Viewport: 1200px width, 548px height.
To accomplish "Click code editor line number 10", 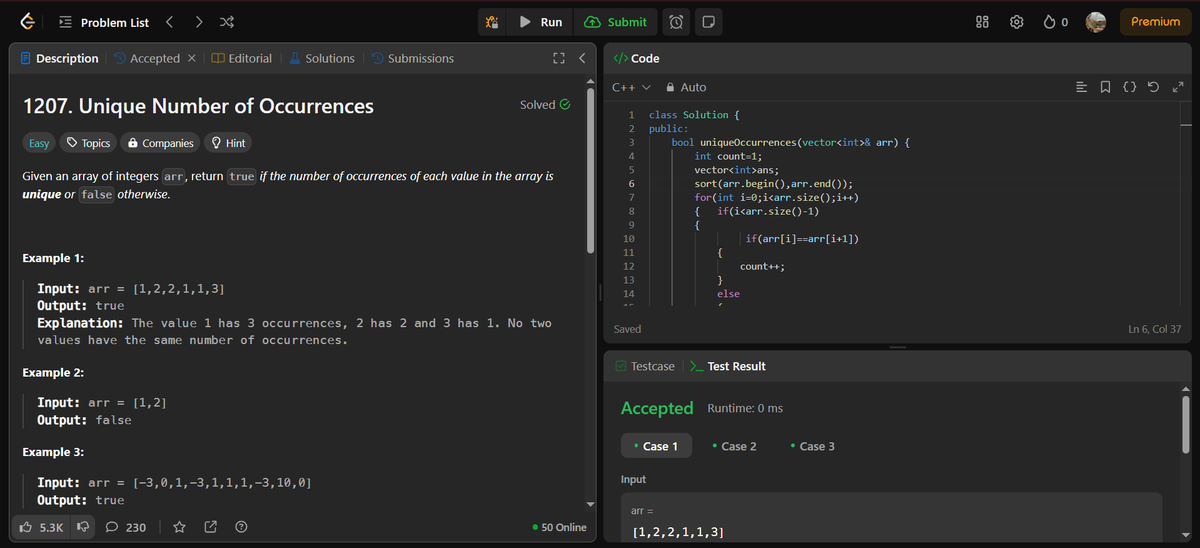I will 628,239.
